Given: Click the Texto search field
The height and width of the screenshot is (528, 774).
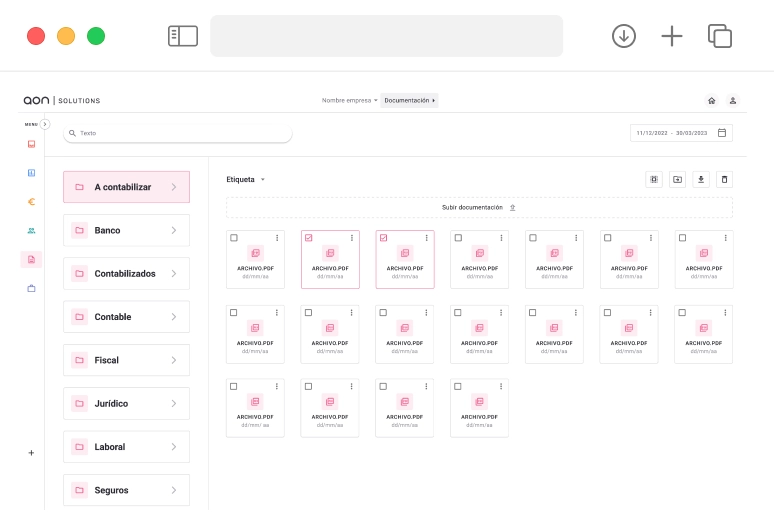Looking at the screenshot, I should (178, 133).
